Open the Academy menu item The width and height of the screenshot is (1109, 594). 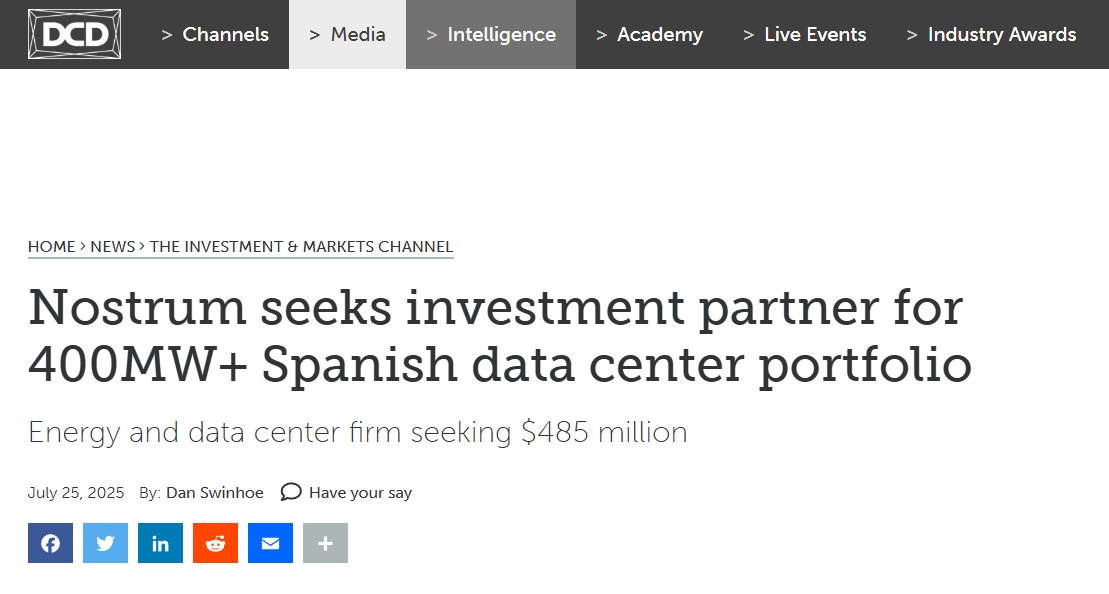coord(649,35)
